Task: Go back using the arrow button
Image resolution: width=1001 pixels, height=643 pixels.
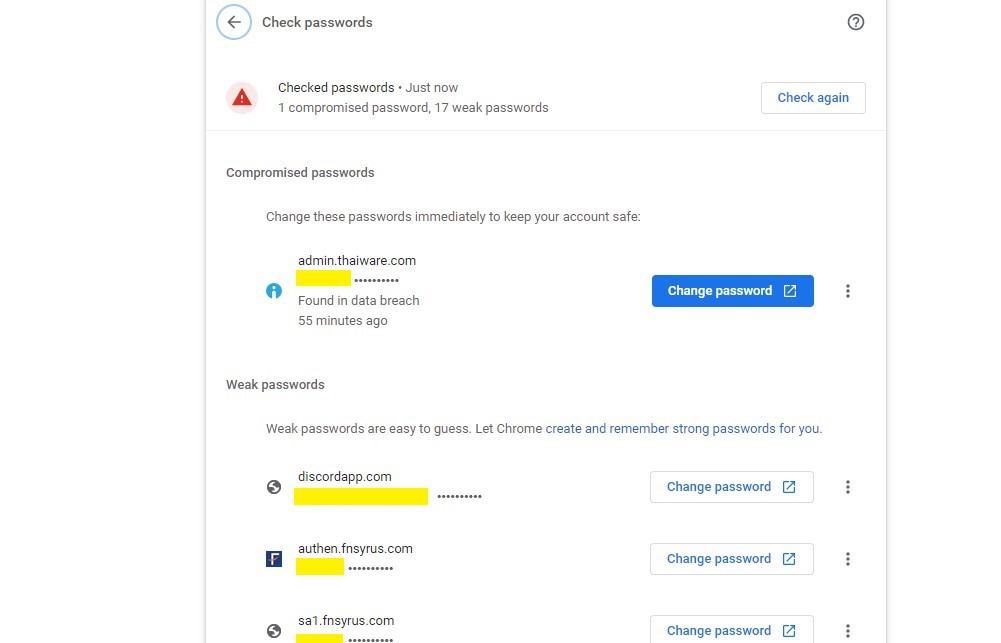Action: pos(234,22)
